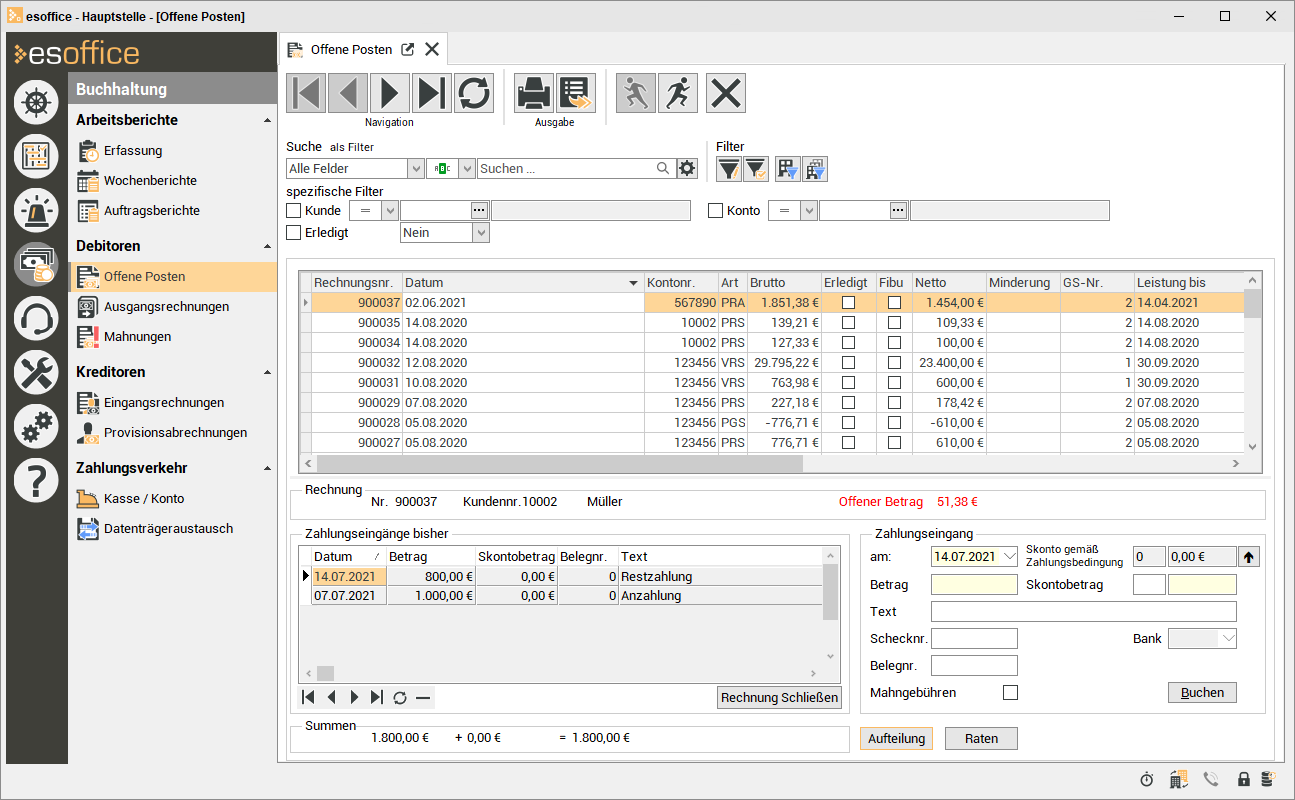Click the Raten button

[981, 738]
